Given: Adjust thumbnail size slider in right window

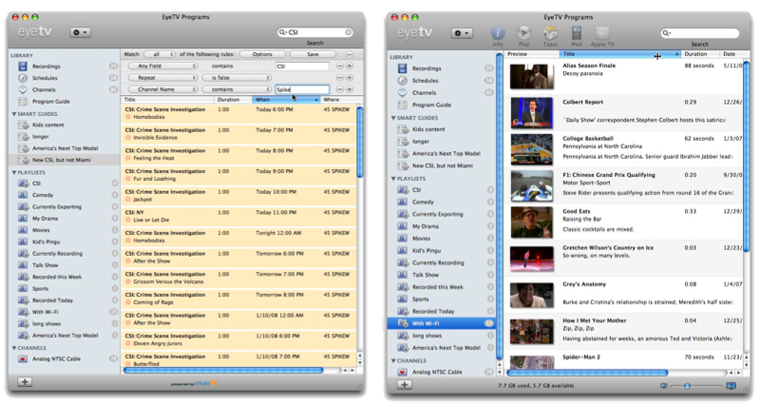Looking at the screenshot, I should (687, 386).
